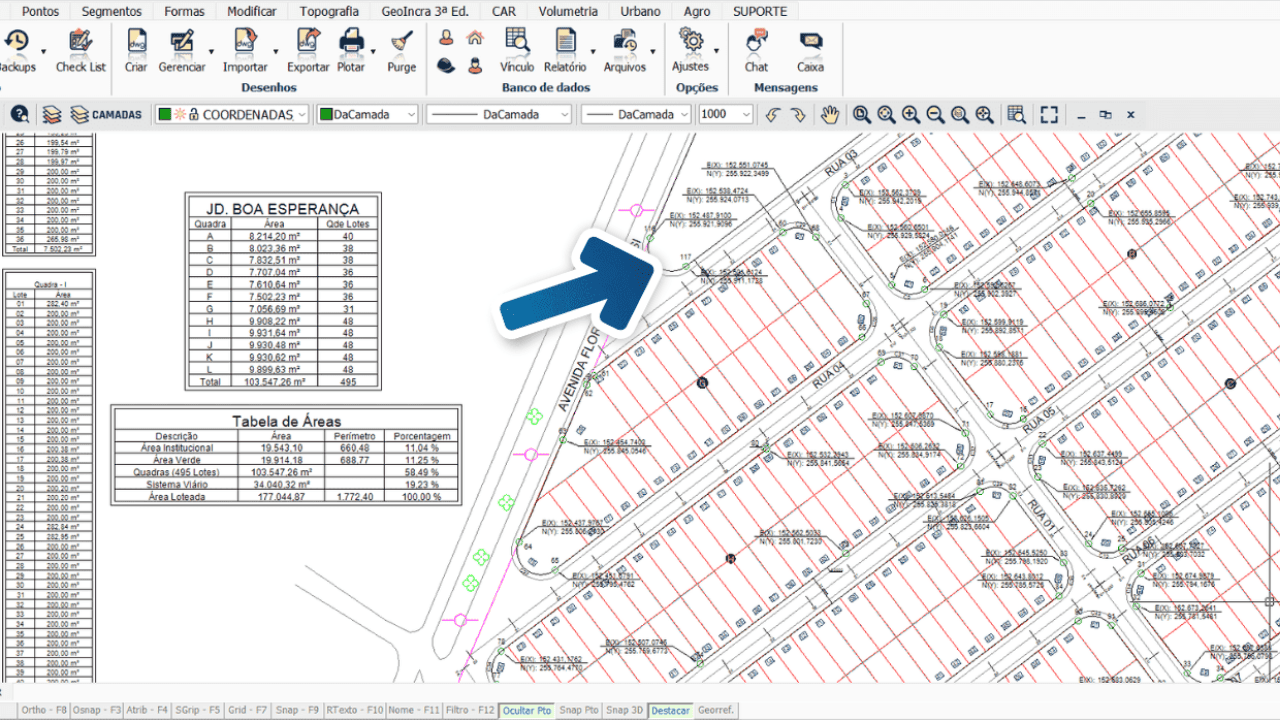
Task: Open the Arquivos files tool
Action: click(625, 50)
